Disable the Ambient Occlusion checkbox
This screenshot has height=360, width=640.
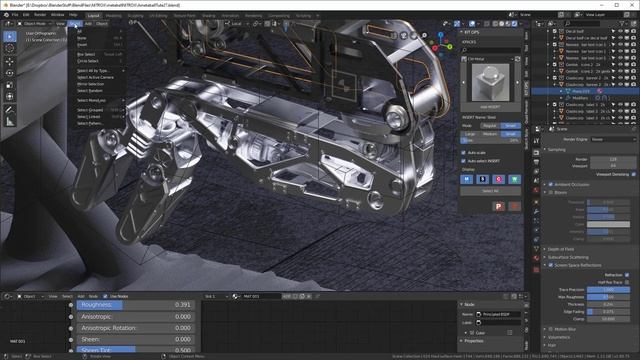pos(551,184)
